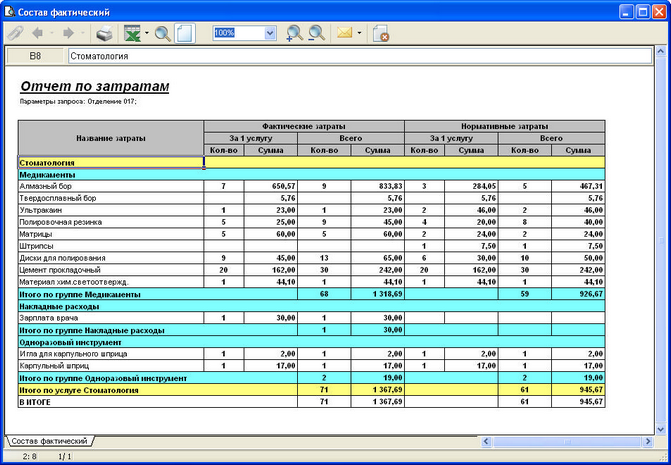The width and height of the screenshot is (671, 465).
Task: Click the back arrow navigation icon
Action: 38,33
